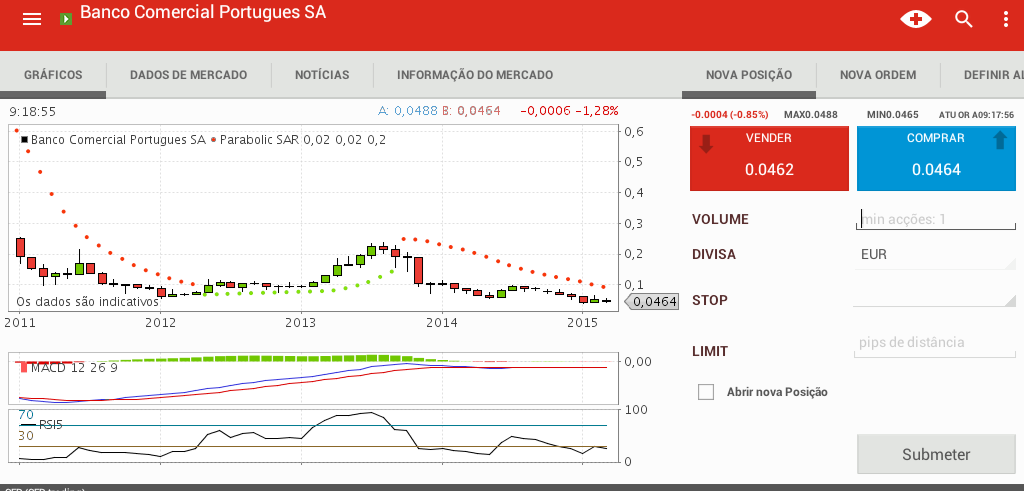Switch to the Dados de Mercado tab
Image resolution: width=1024 pixels, height=491 pixels.
188,75
